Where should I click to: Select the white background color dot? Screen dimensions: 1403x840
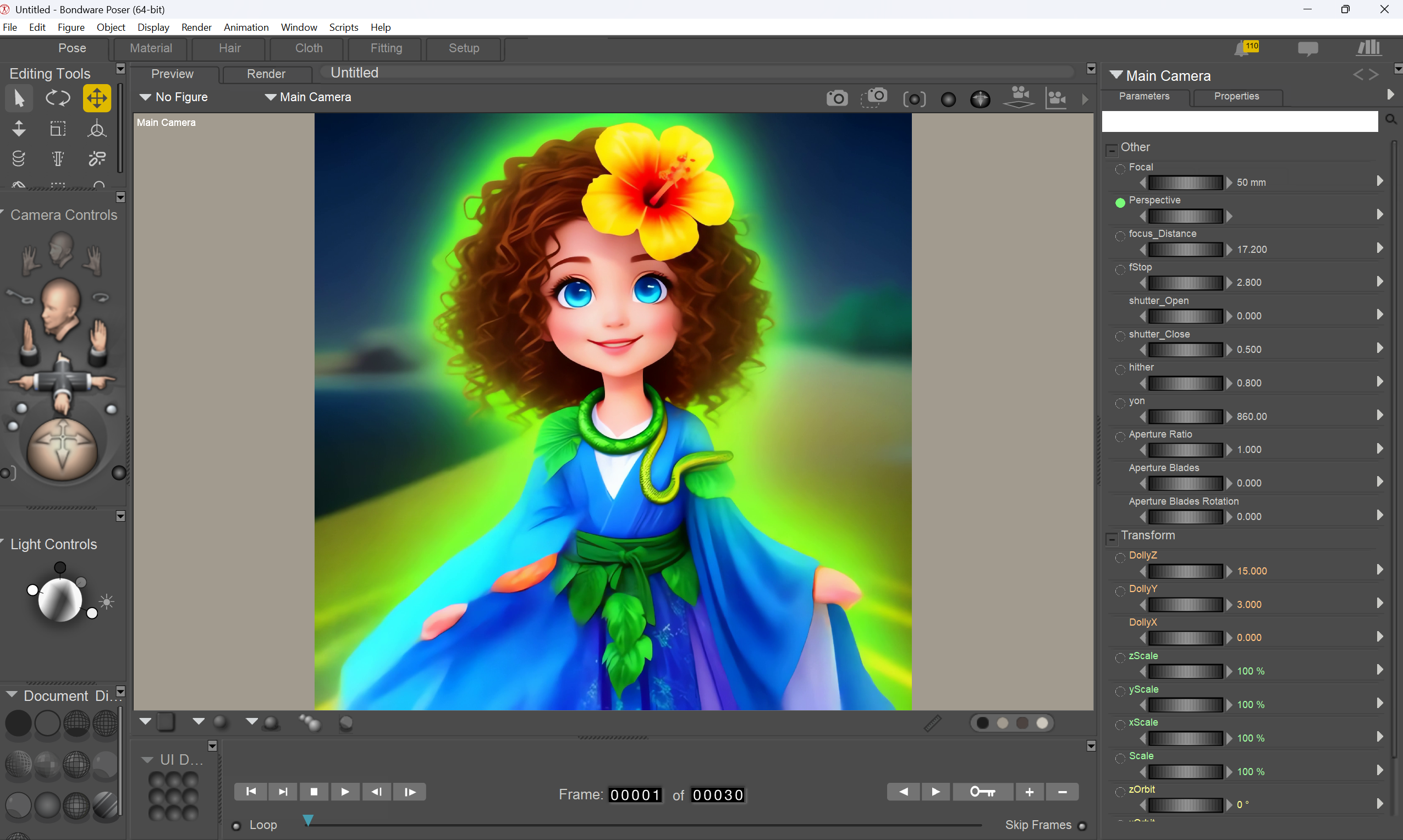pyautogui.click(x=1042, y=723)
